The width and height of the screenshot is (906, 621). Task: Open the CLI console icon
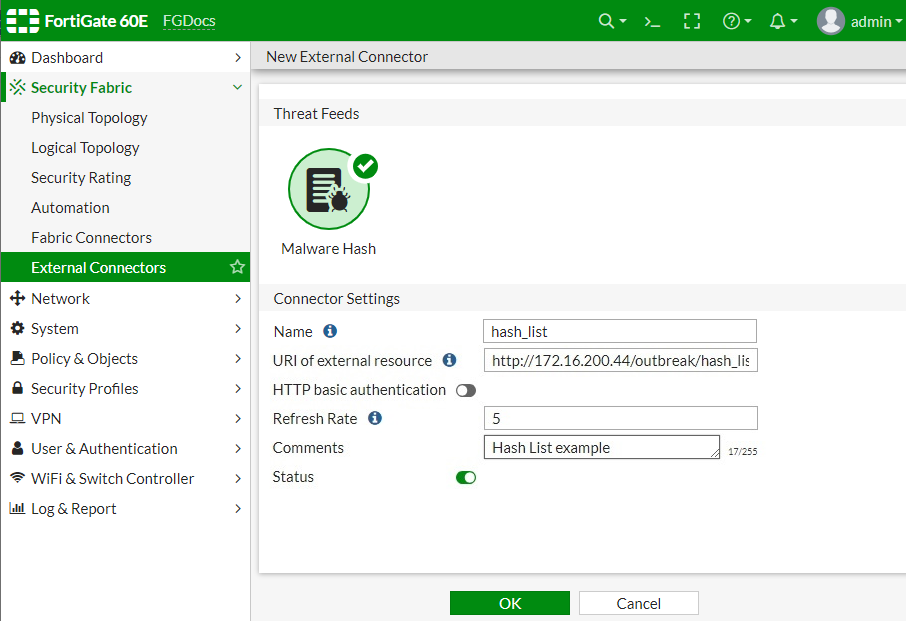tap(652, 22)
